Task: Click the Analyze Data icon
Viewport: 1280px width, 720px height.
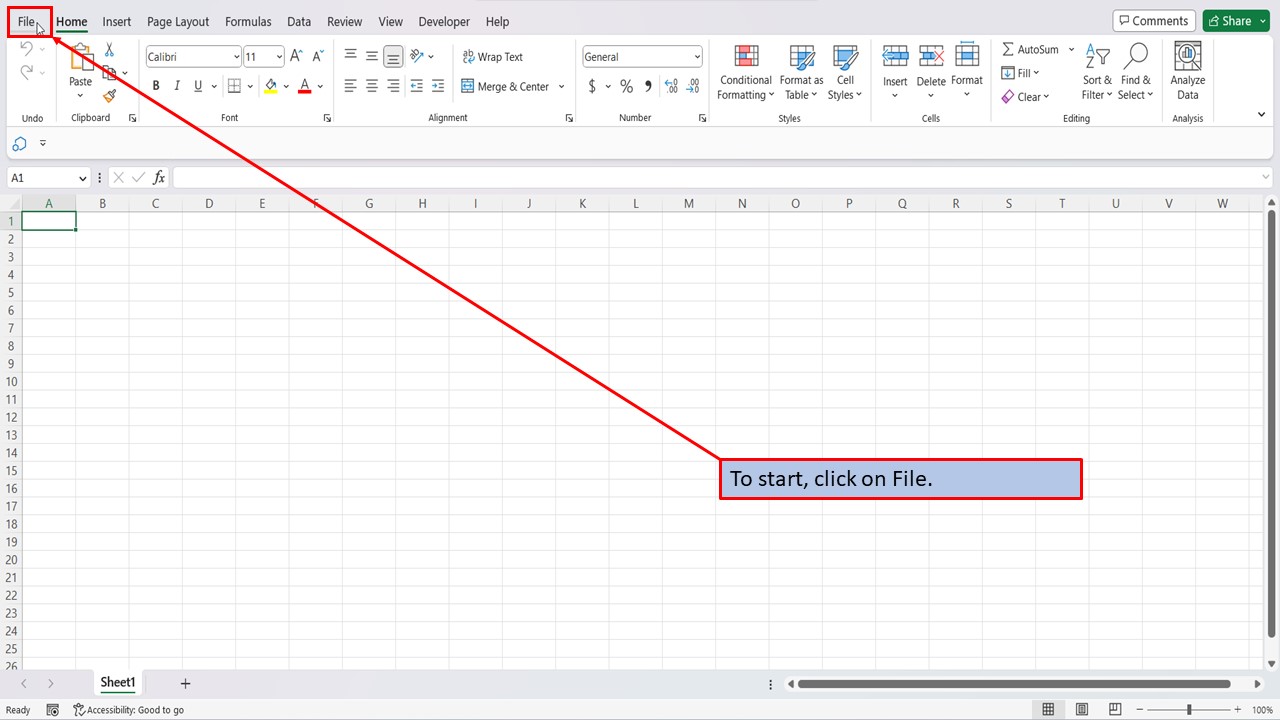Action: click(1187, 72)
